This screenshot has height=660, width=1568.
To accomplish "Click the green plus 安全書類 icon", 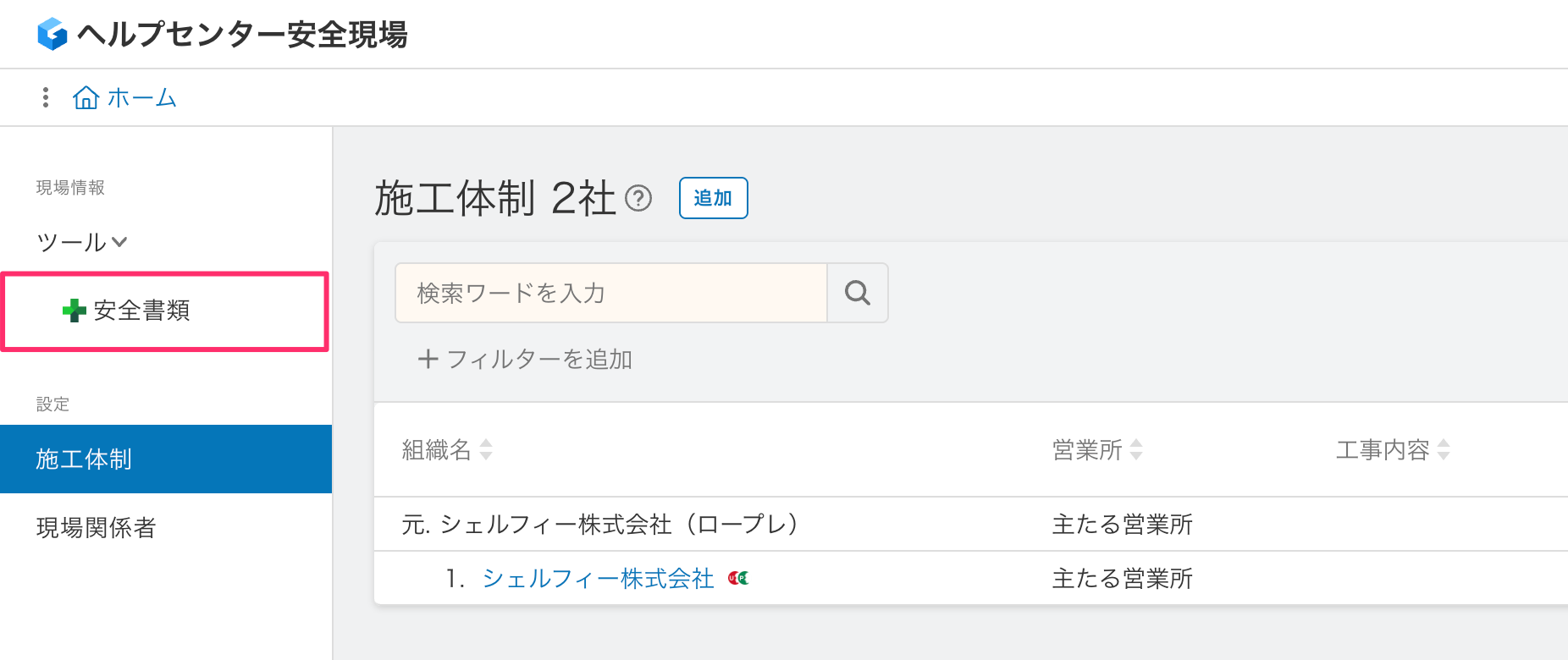I will (x=74, y=311).
